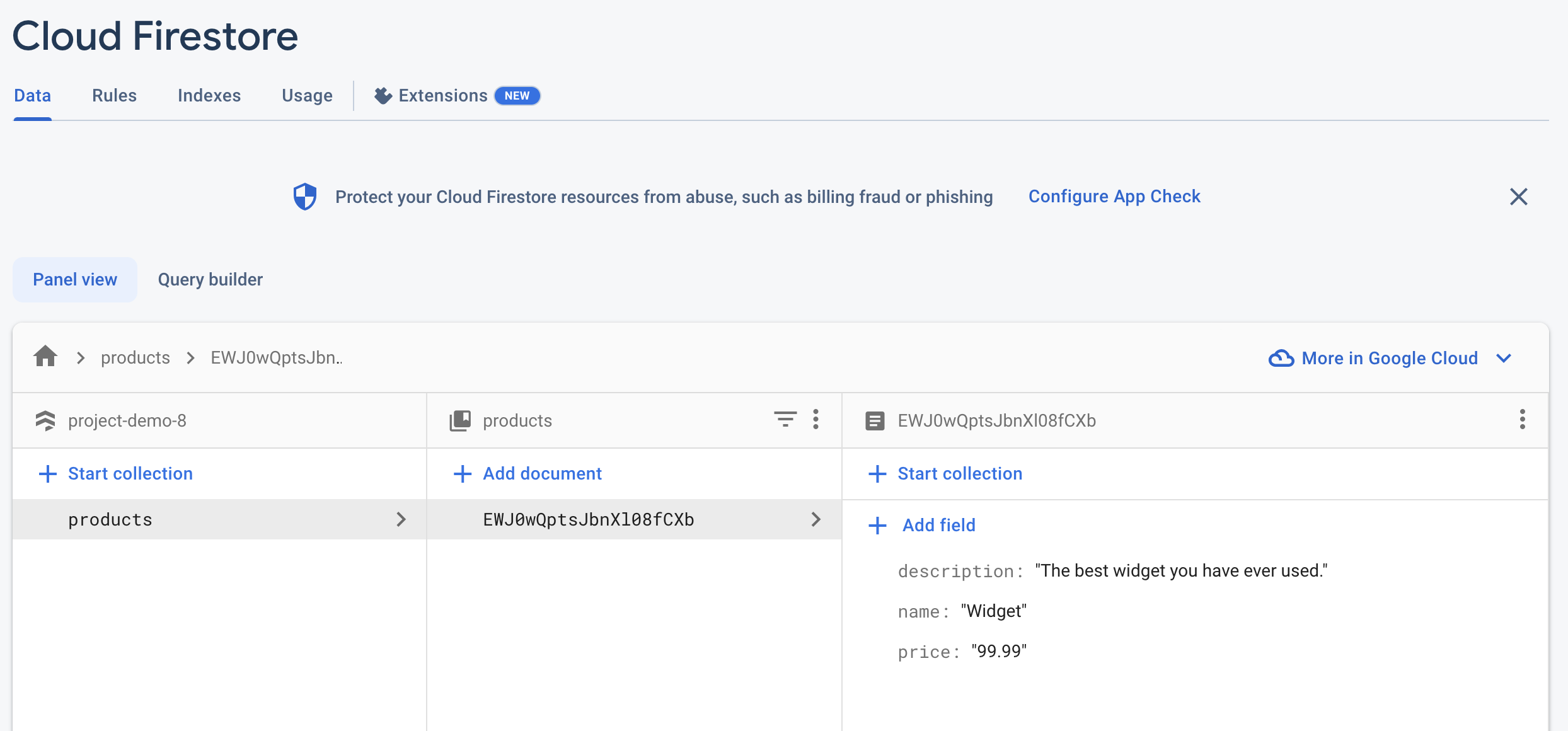The width and height of the screenshot is (1568, 731).
Task: Click the Google Cloud icon
Action: tap(1281, 358)
